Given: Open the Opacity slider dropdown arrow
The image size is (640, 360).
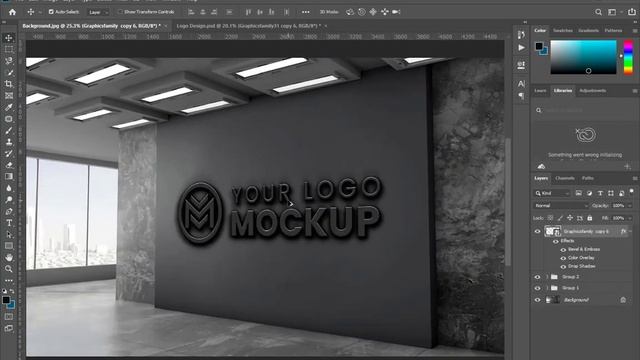Looking at the screenshot, I should pos(629,206).
